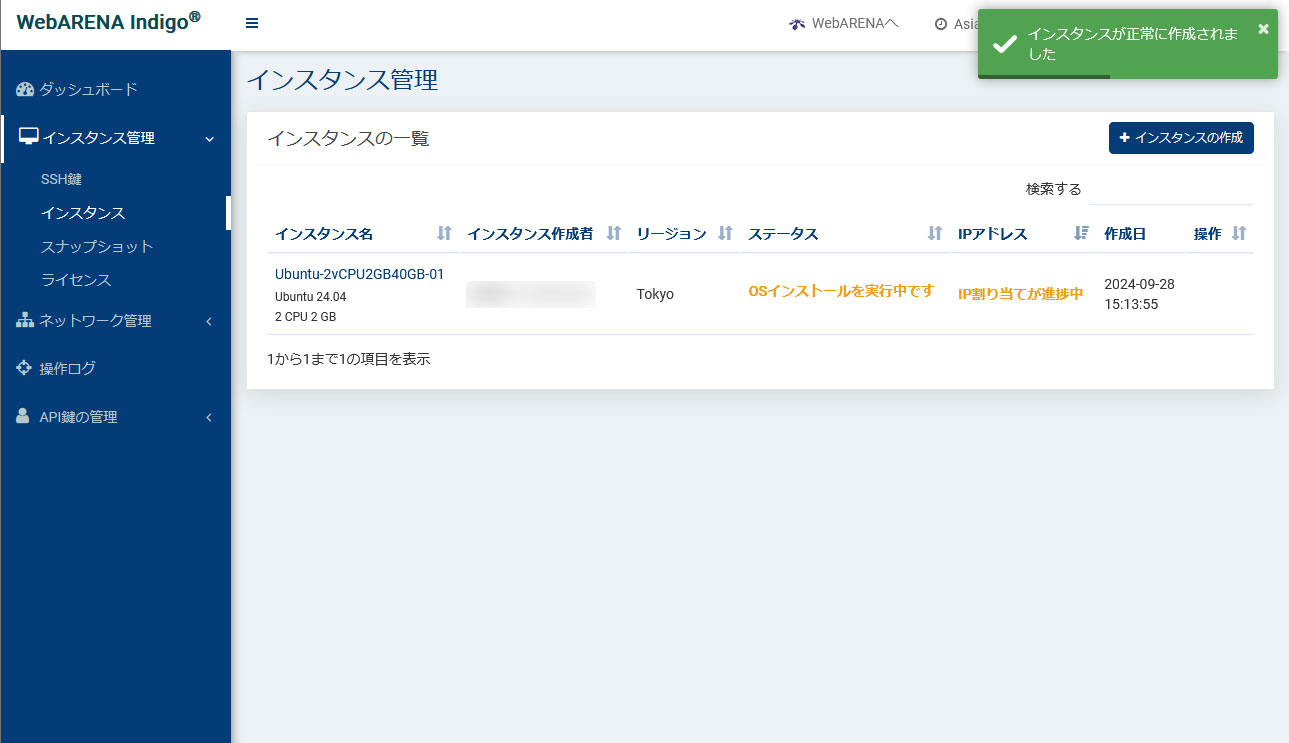Screen dimensions: 1289x743
Task: Sort by ステータス using sort arrows
Action: pos(935,233)
